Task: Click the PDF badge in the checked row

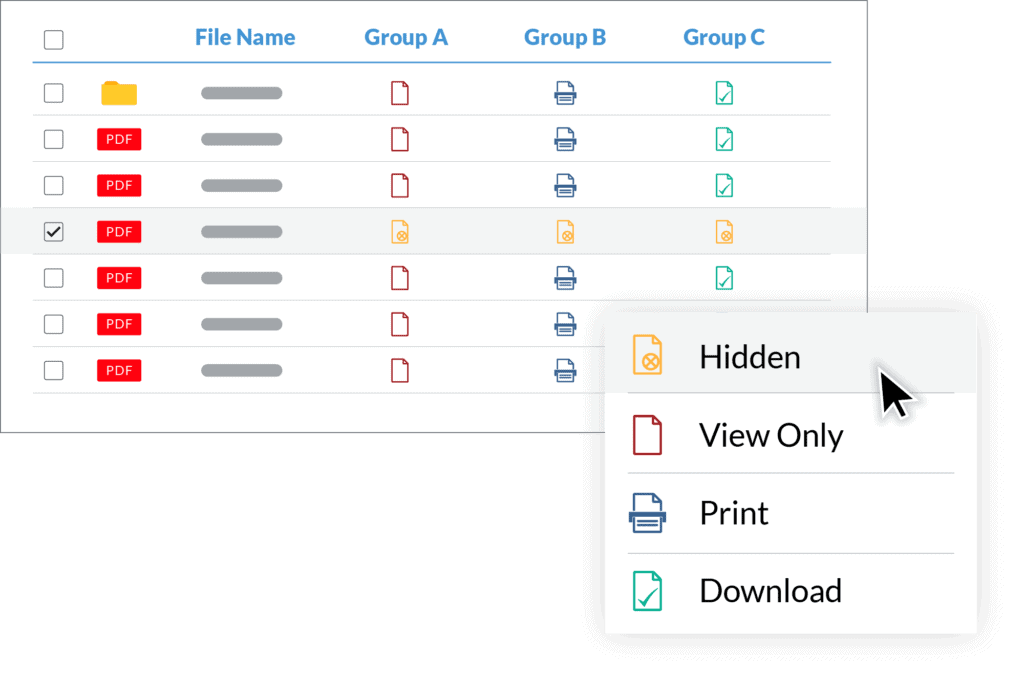Action: 119,232
